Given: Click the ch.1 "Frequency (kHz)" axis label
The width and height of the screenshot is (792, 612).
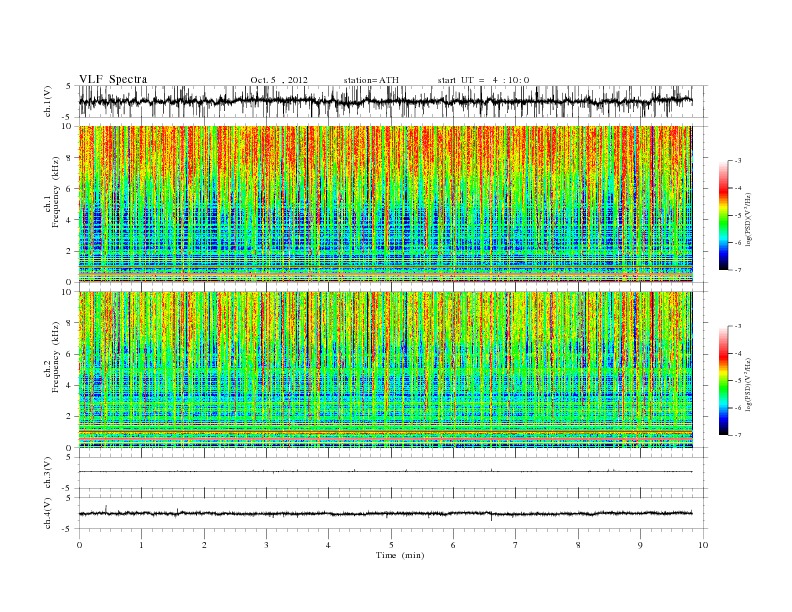Looking at the screenshot, I should 56,192.
